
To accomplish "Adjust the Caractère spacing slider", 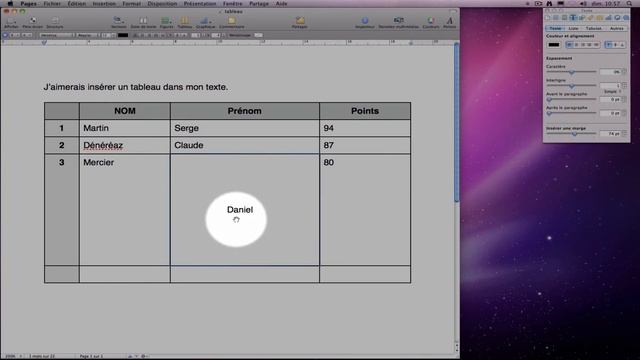I will 571,72.
